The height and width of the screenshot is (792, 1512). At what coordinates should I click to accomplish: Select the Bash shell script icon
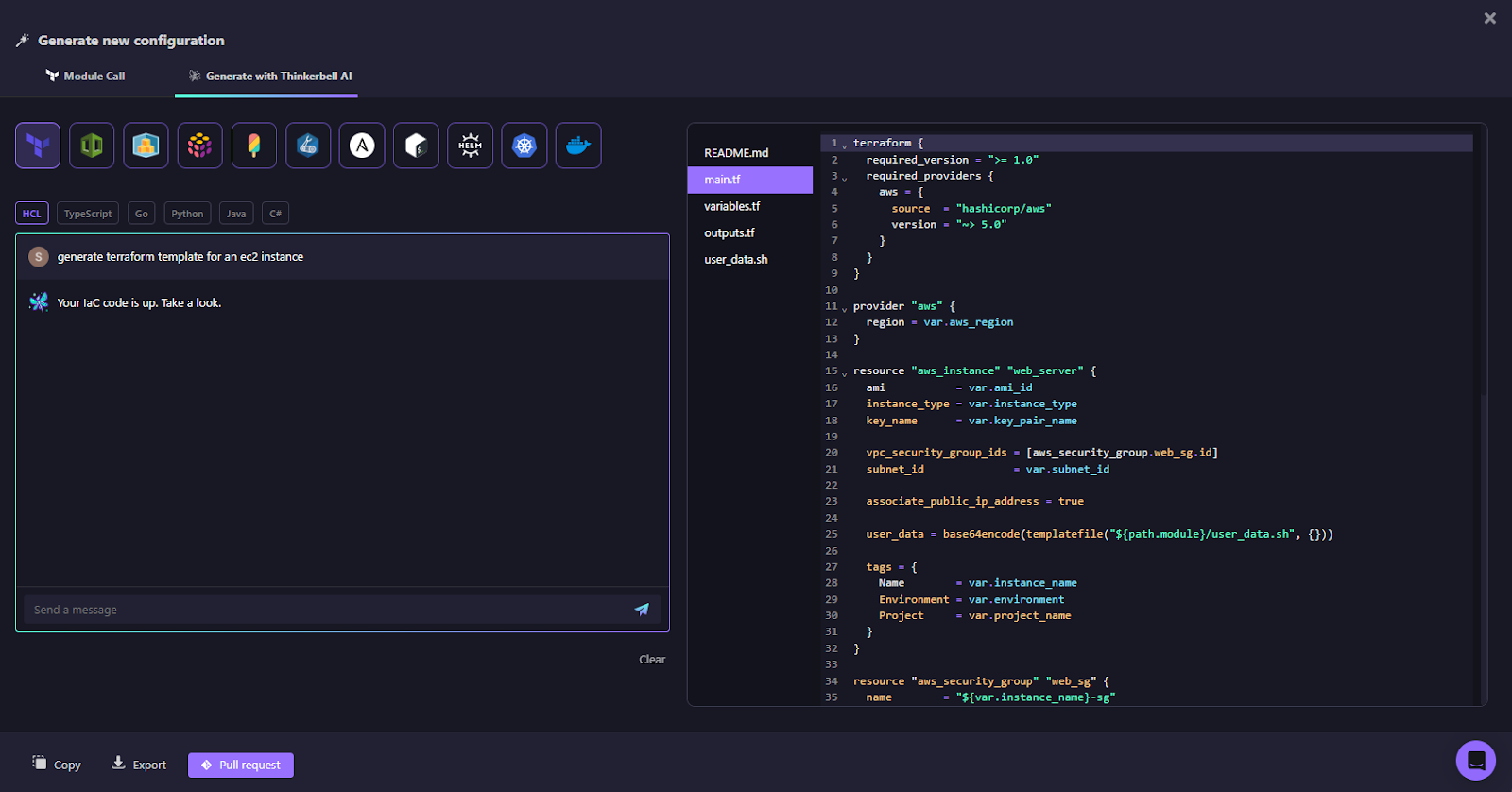pos(416,146)
